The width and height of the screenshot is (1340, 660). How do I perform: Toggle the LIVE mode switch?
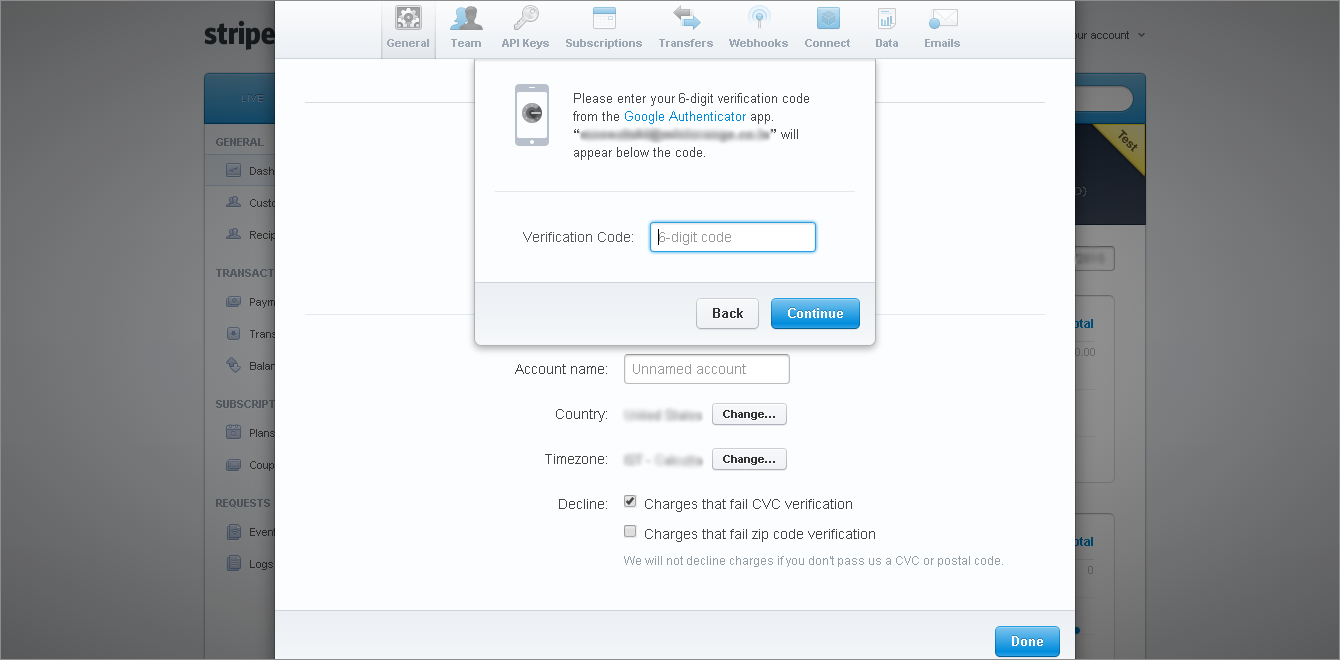[x=252, y=98]
